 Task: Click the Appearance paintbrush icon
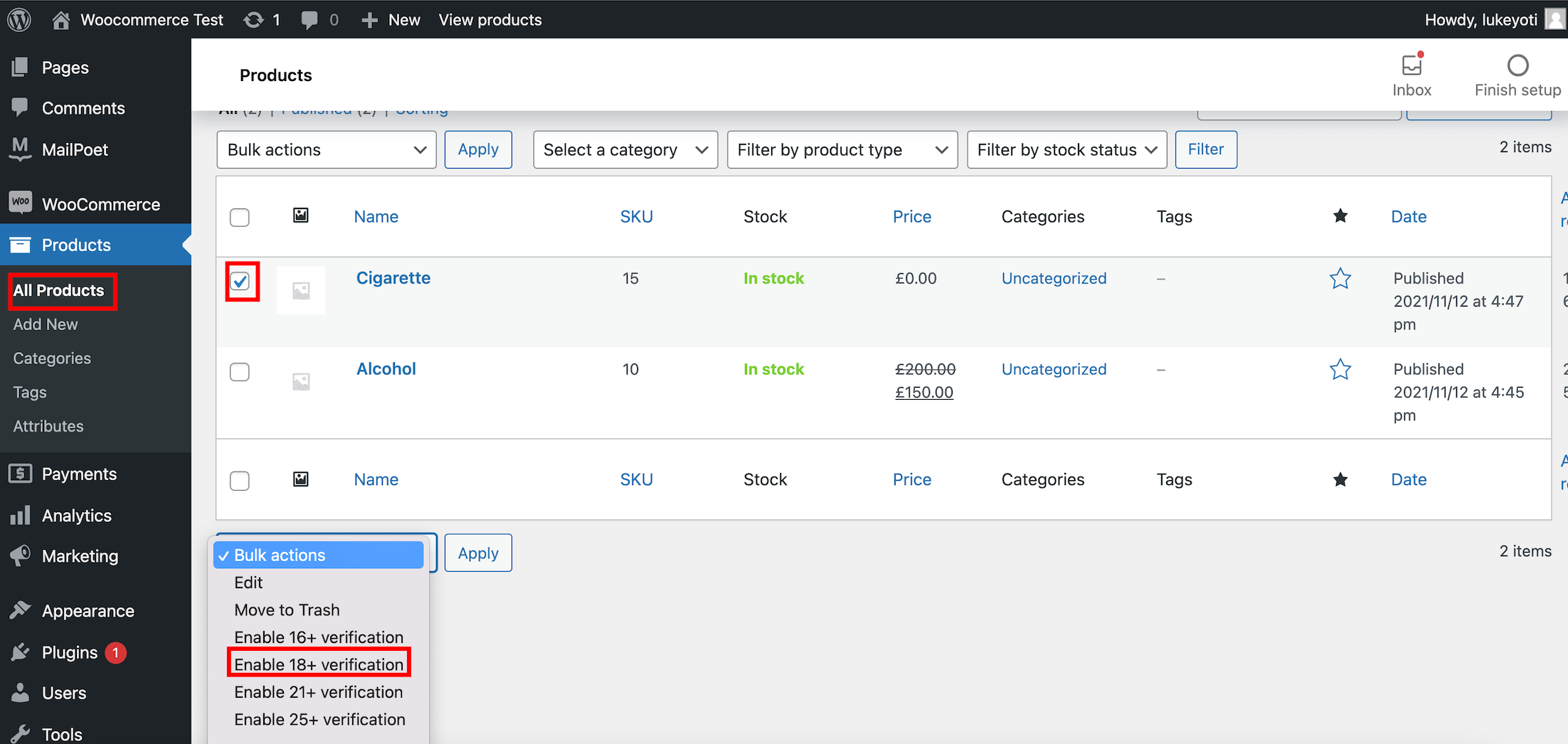coord(21,610)
